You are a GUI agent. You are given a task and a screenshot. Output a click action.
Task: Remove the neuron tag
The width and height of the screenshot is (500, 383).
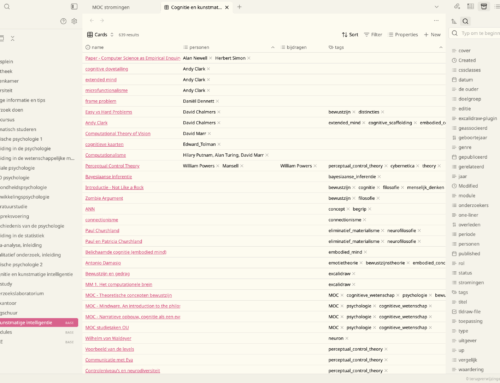[x=347, y=338]
